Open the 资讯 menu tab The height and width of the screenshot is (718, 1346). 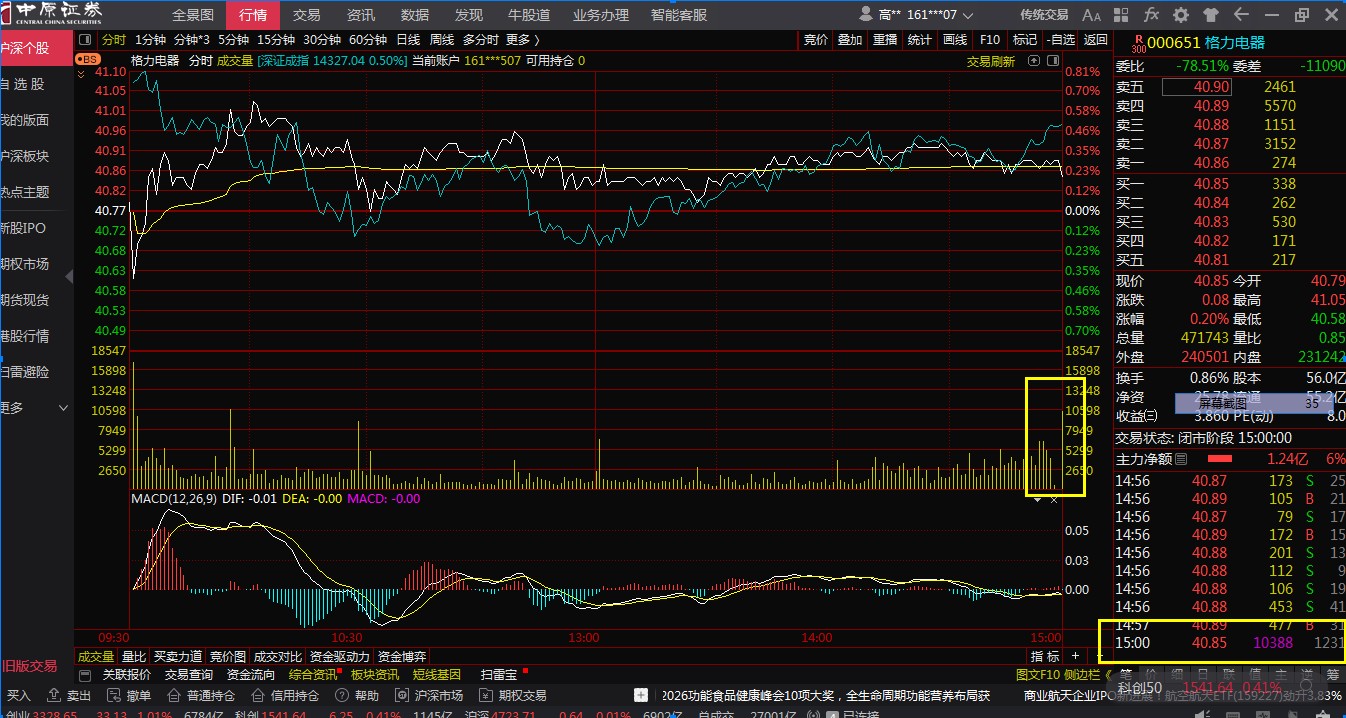tap(361, 15)
